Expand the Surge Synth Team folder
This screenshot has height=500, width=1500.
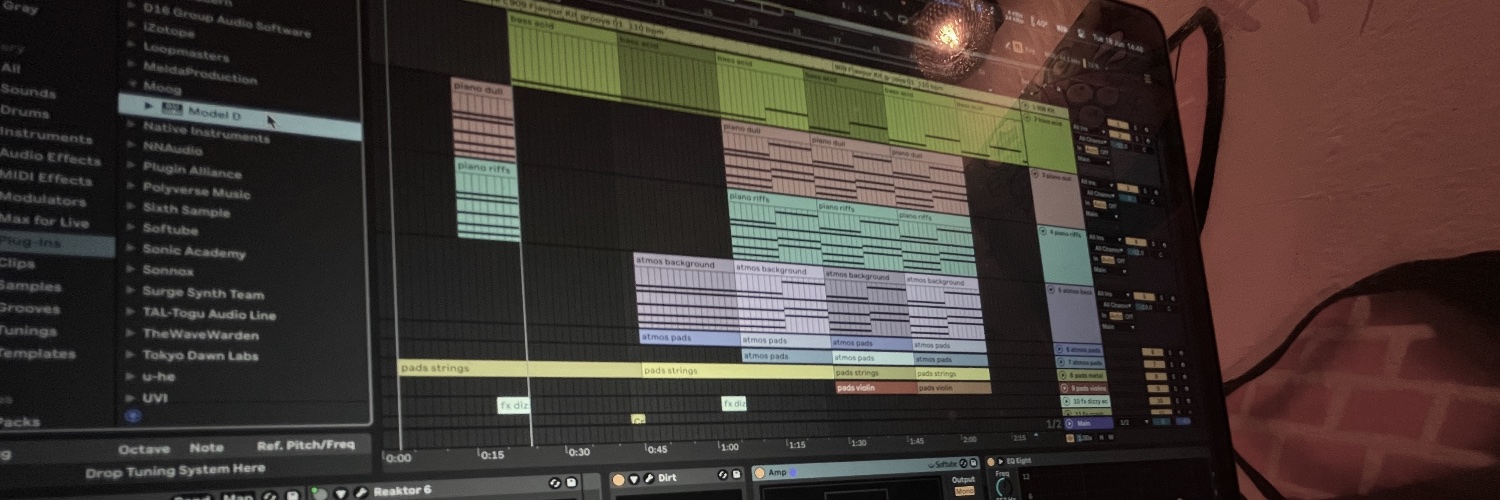[x=130, y=292]
